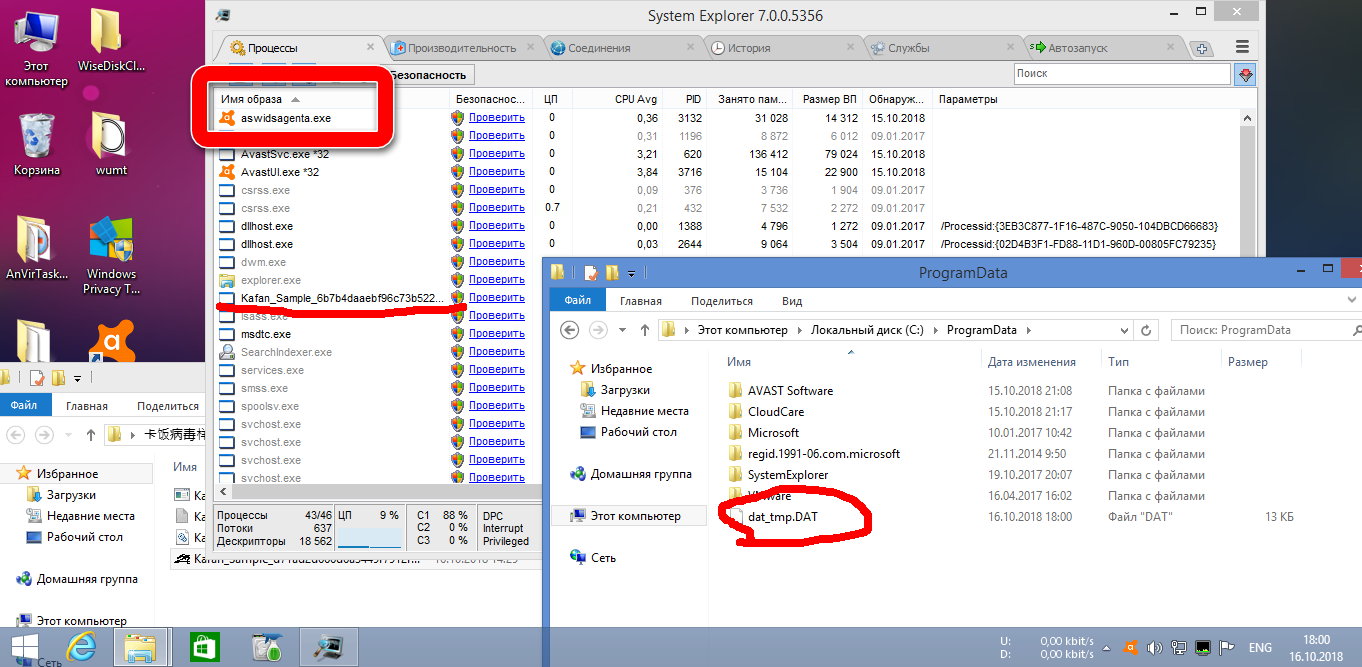
Task: Open the wumt desktop folder
Action: [x=111, y=145]
